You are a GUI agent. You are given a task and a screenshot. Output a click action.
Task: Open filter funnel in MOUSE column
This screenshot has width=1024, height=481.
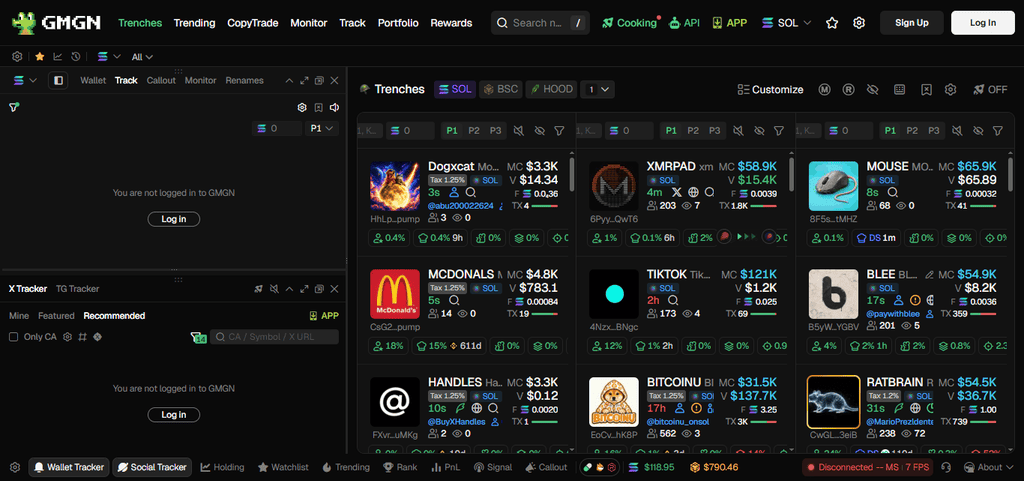point(997,131)
